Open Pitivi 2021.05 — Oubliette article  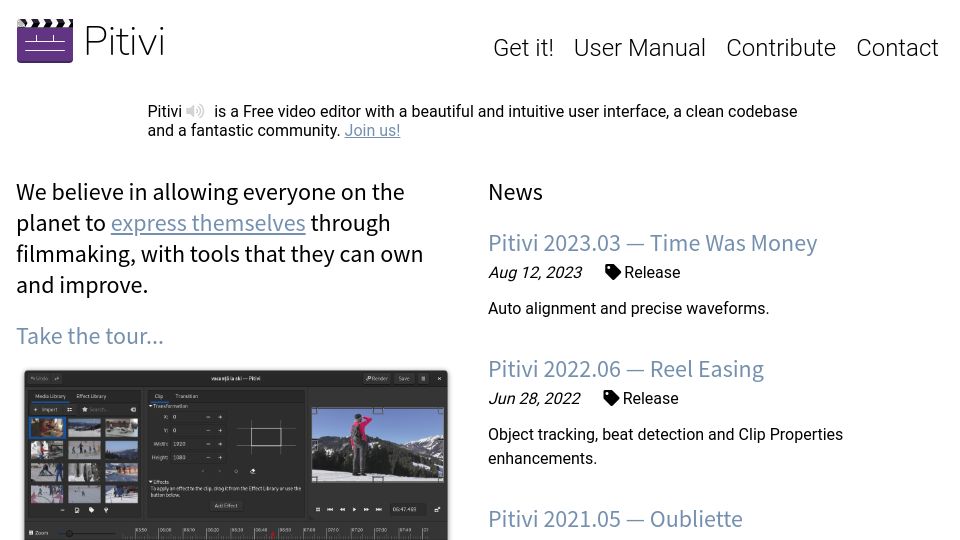point(615,519)
